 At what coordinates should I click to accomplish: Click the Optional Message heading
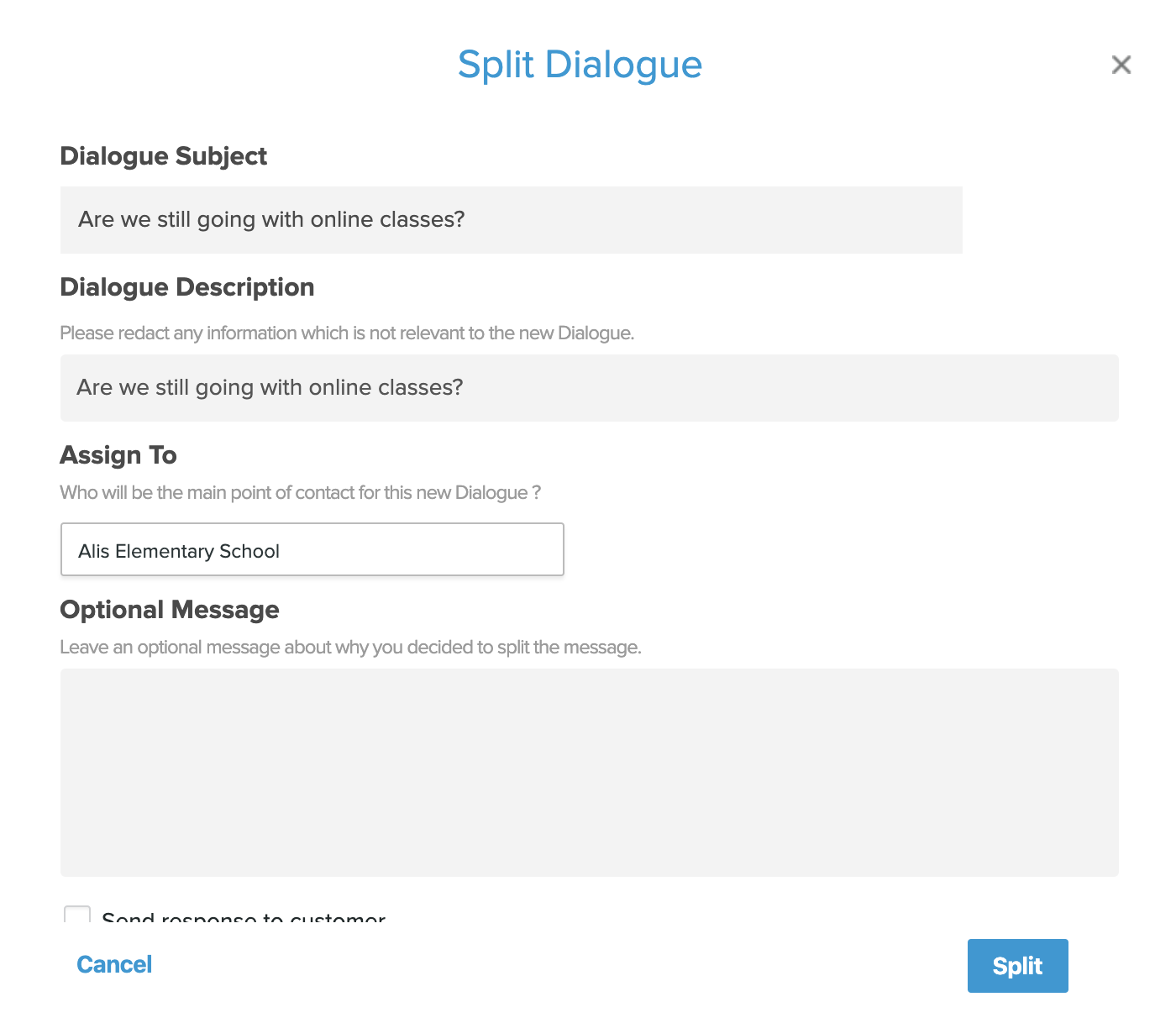pyautogui.click(x=169, y=610)
